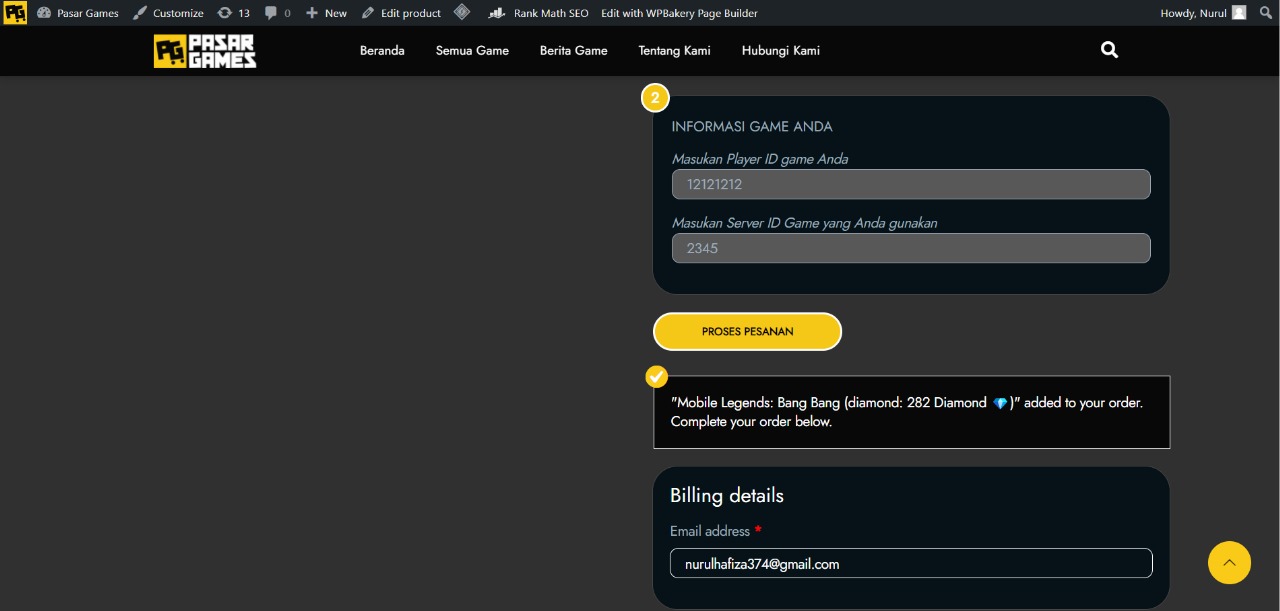
Task: Click the Email address input field
Action: tap(910, 564)
